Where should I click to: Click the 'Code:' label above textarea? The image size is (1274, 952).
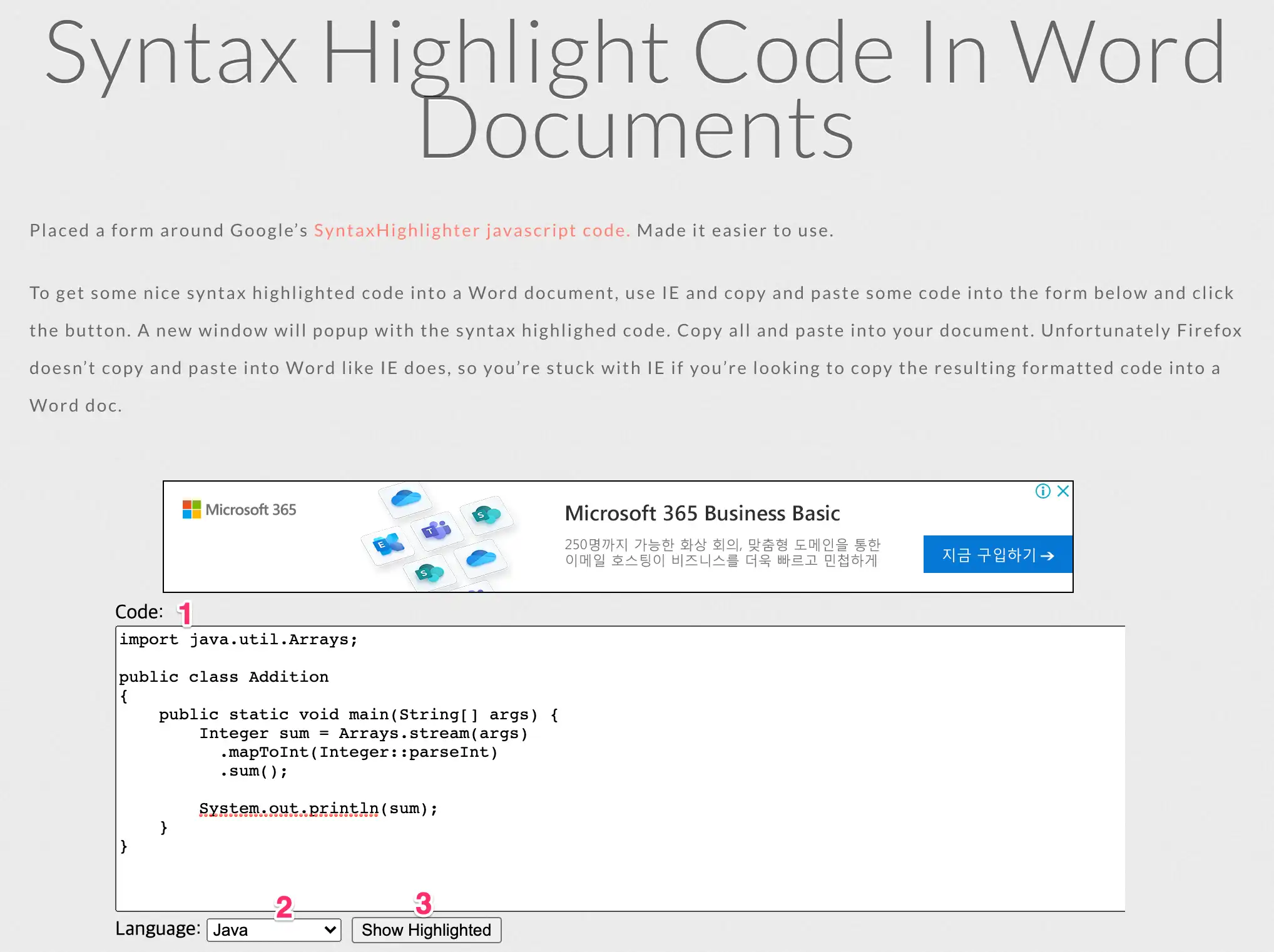point(139,611)
